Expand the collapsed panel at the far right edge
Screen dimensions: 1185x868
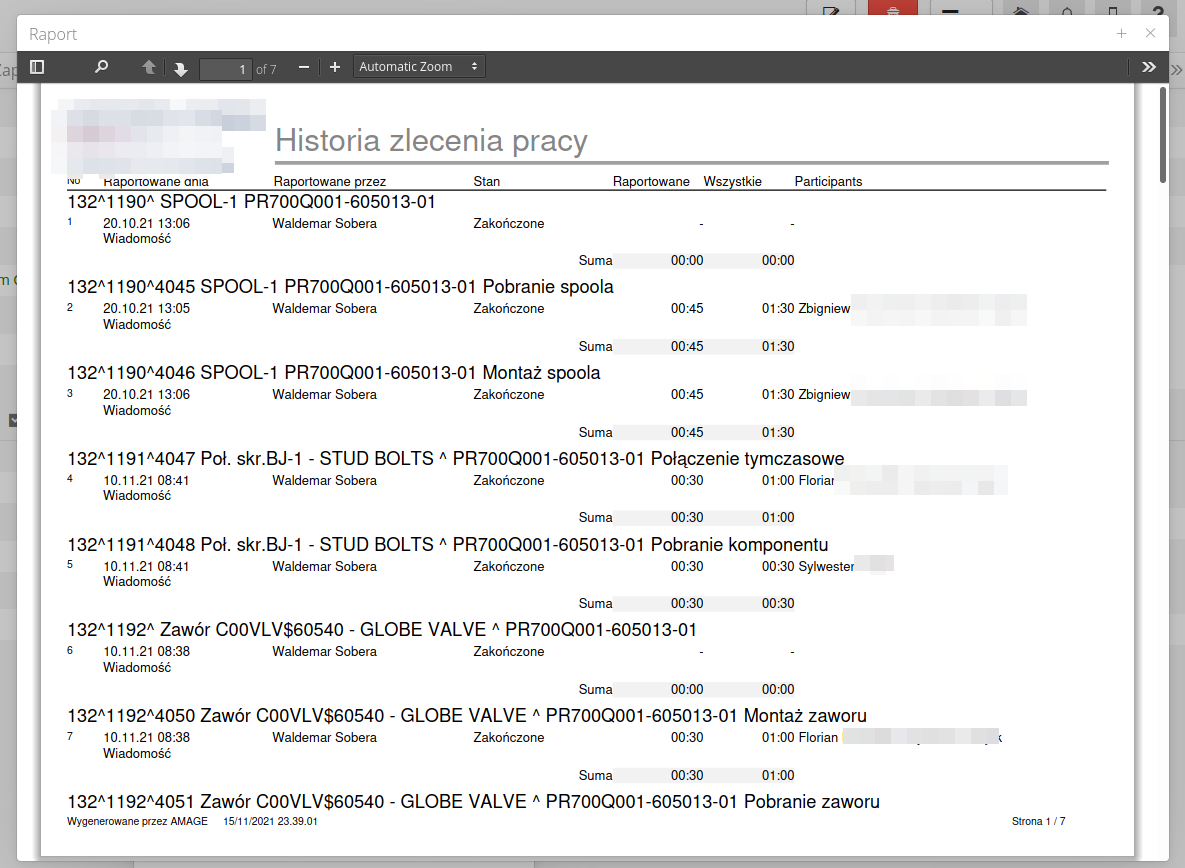pyautogui.click(x=1176, y=70)
